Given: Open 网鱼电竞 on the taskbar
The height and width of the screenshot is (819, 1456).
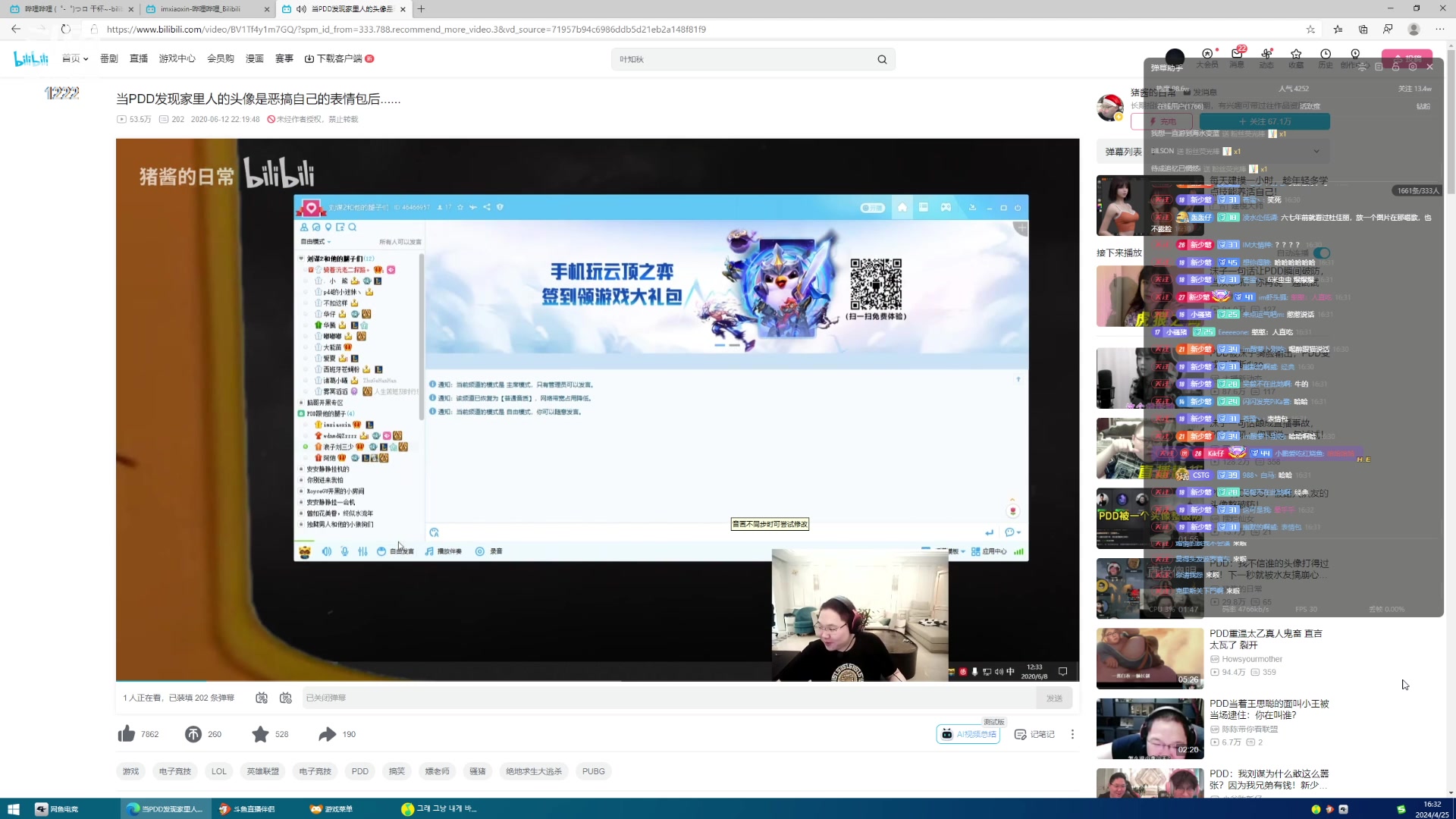Looking at the screenshot, I should 58,808.
